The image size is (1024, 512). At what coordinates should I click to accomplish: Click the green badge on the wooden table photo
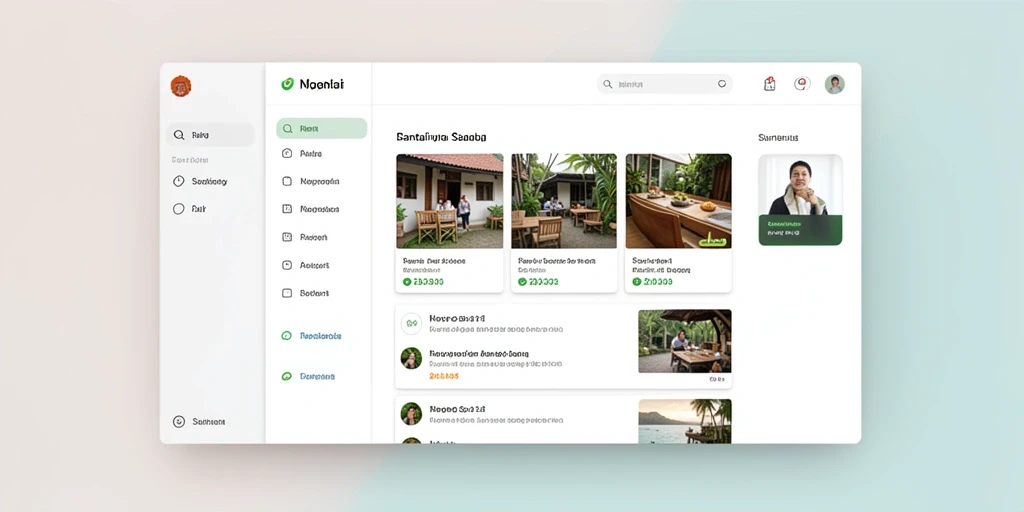click(713, 242)
